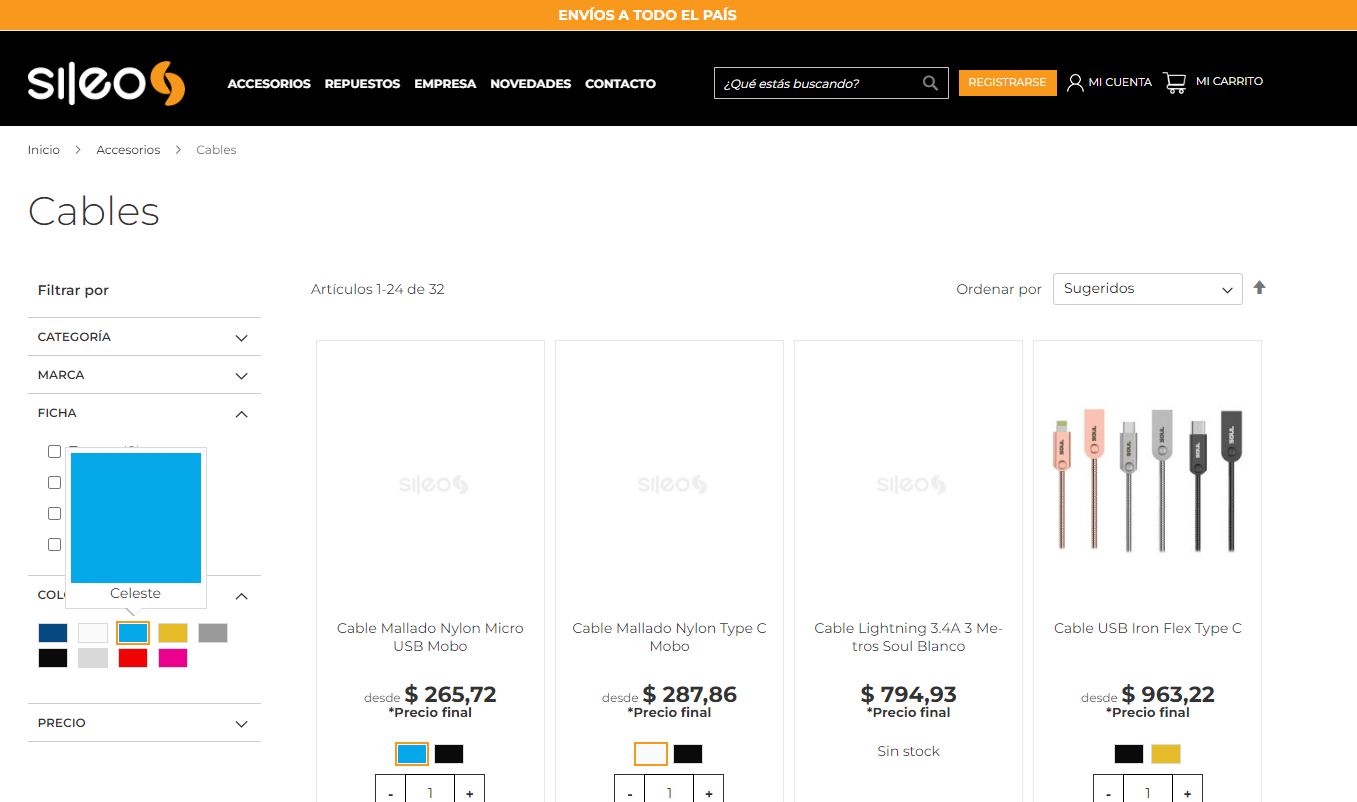Check the first FICHA filter checkbox
The width and height of the screenshot is (1357, 802).
(x=54, y=451)
